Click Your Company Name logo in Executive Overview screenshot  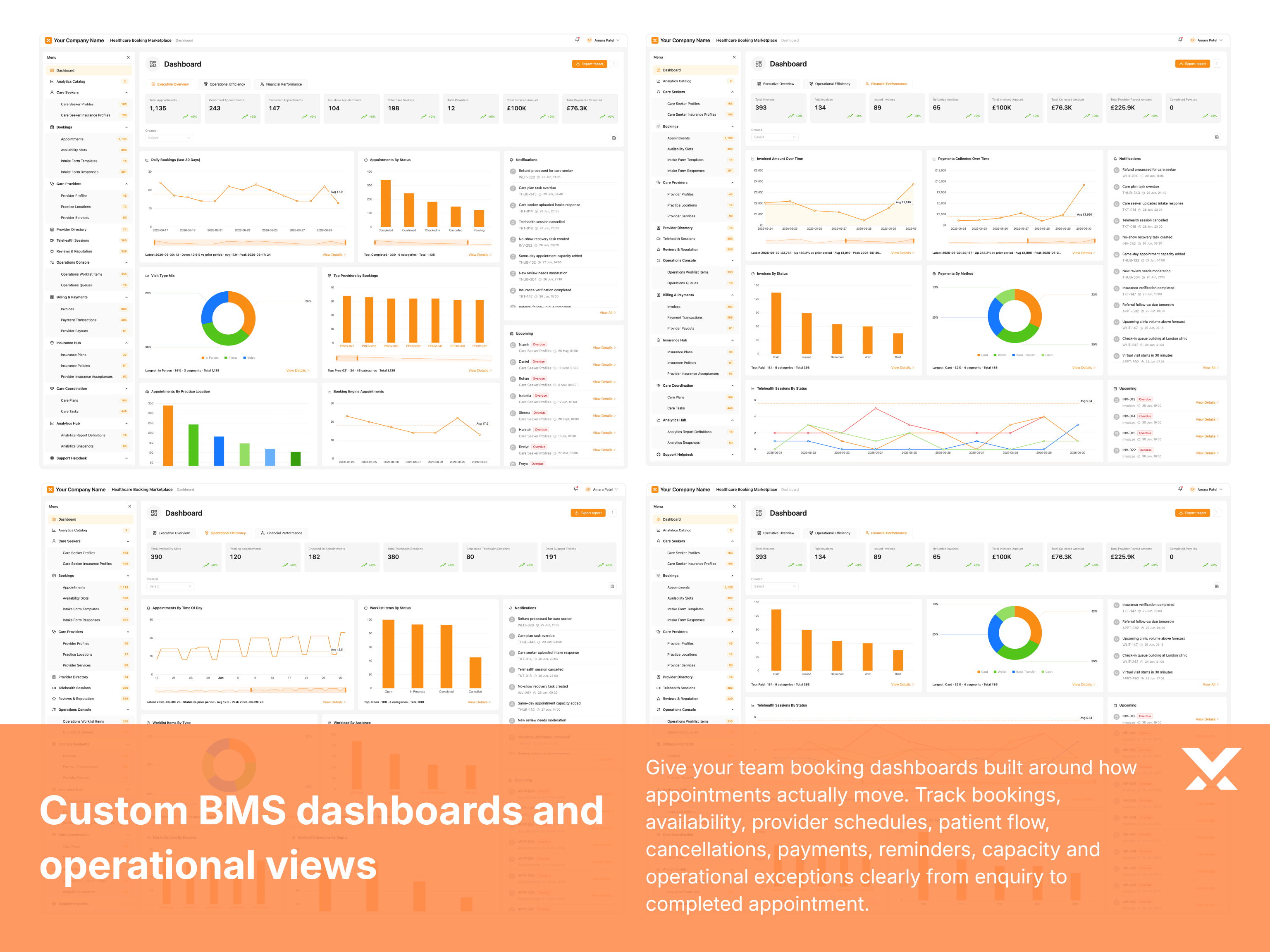click(x=75, y=40)
